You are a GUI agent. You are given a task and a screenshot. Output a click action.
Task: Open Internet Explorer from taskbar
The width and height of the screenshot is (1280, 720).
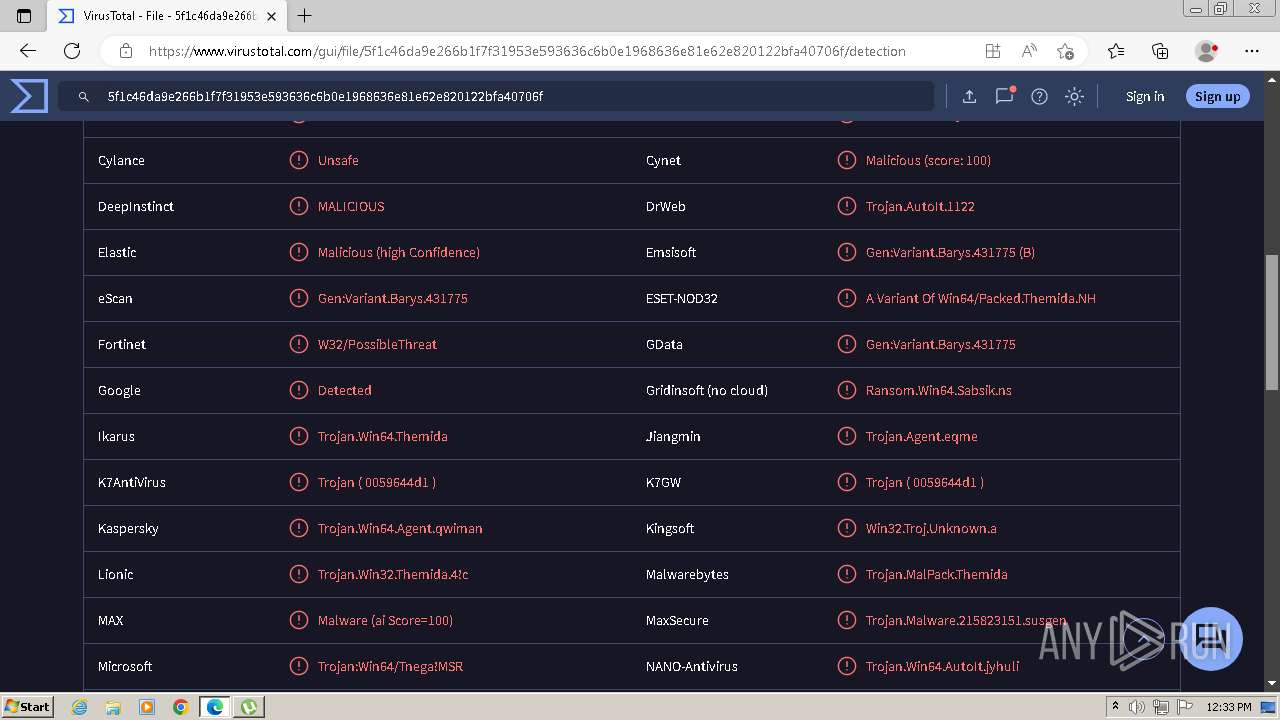click(x=80, y=707)
